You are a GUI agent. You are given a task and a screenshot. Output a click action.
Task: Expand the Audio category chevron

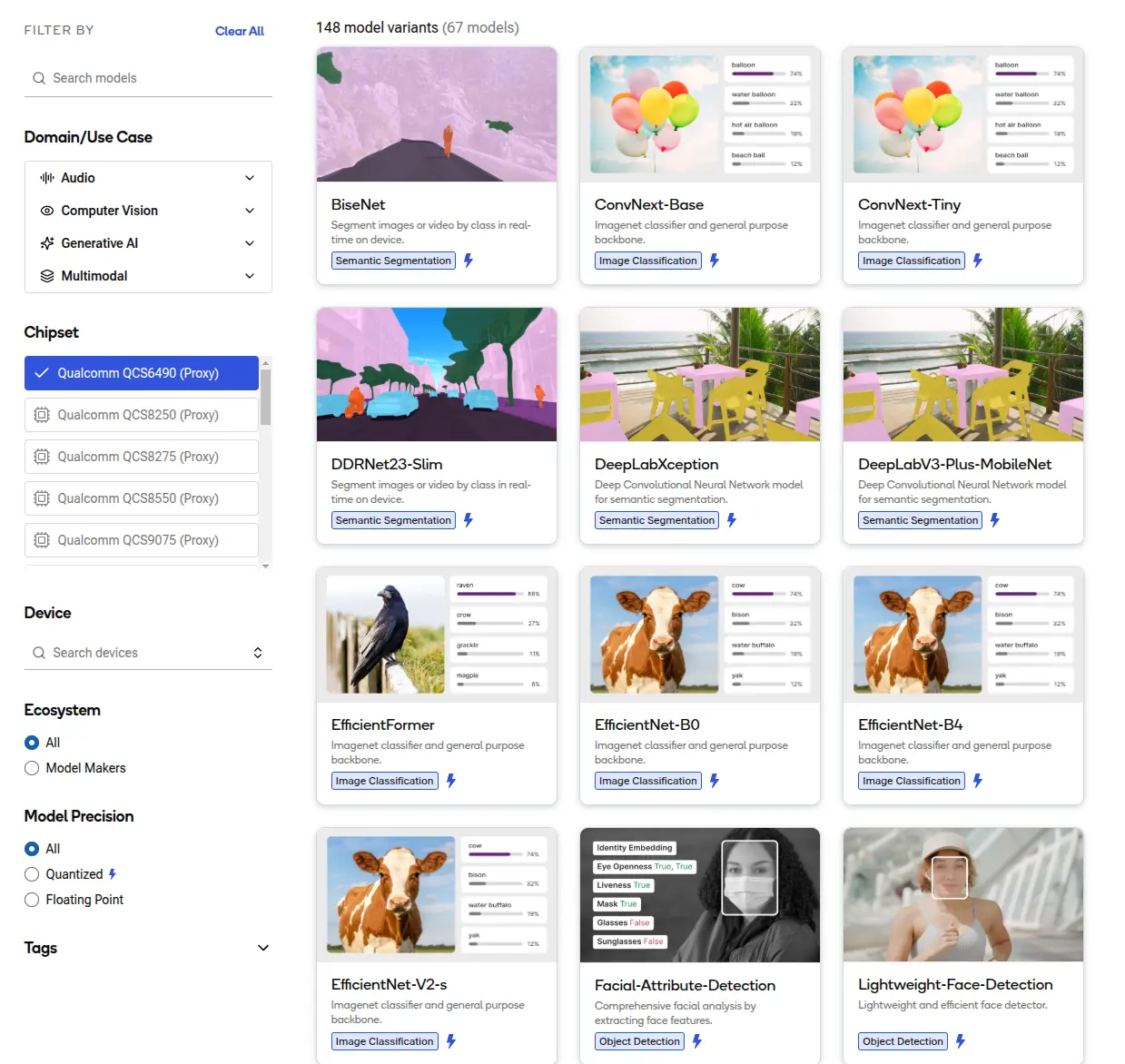250,178
